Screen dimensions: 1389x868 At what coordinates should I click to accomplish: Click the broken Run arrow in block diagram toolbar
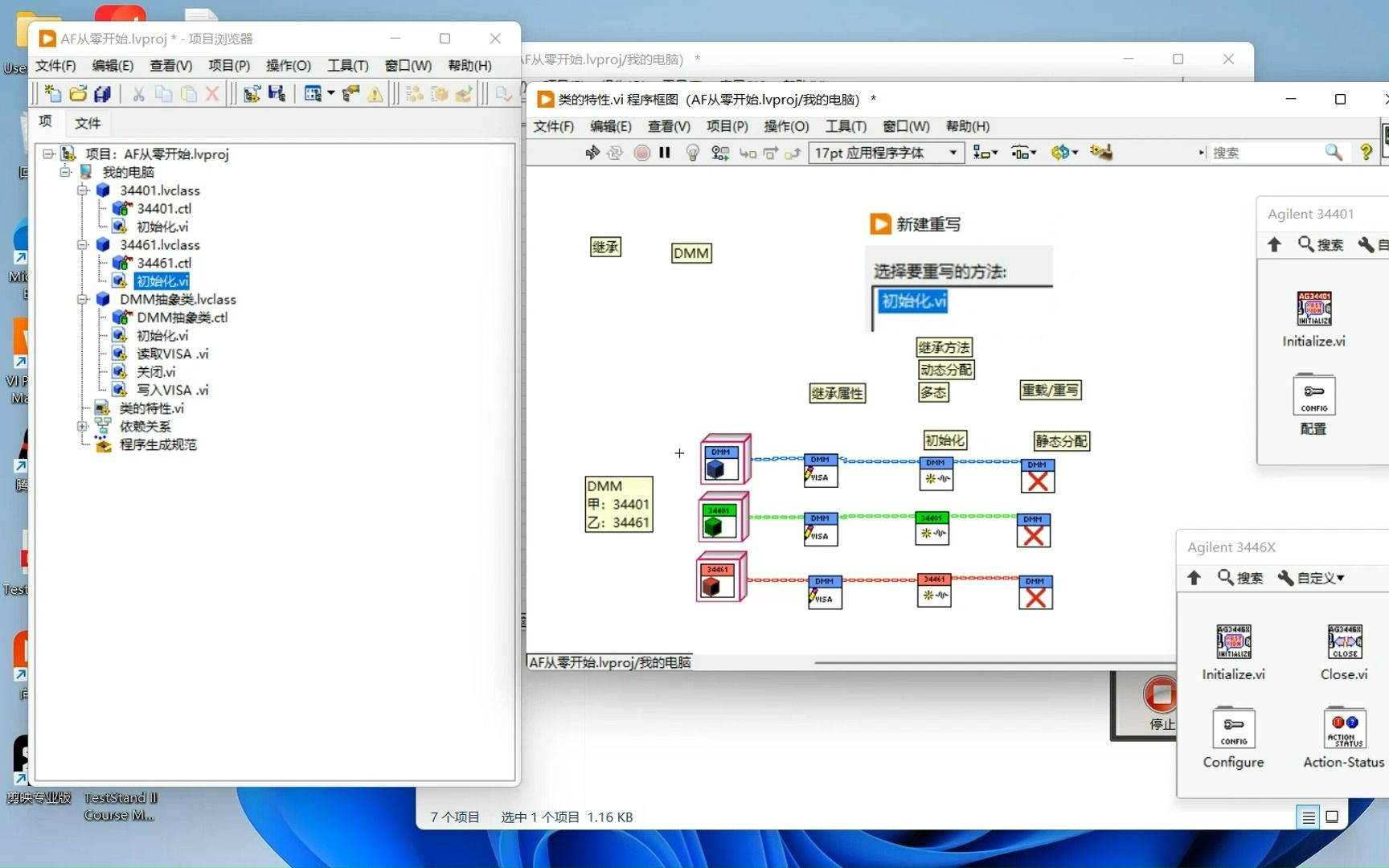(x=592, y=153)
